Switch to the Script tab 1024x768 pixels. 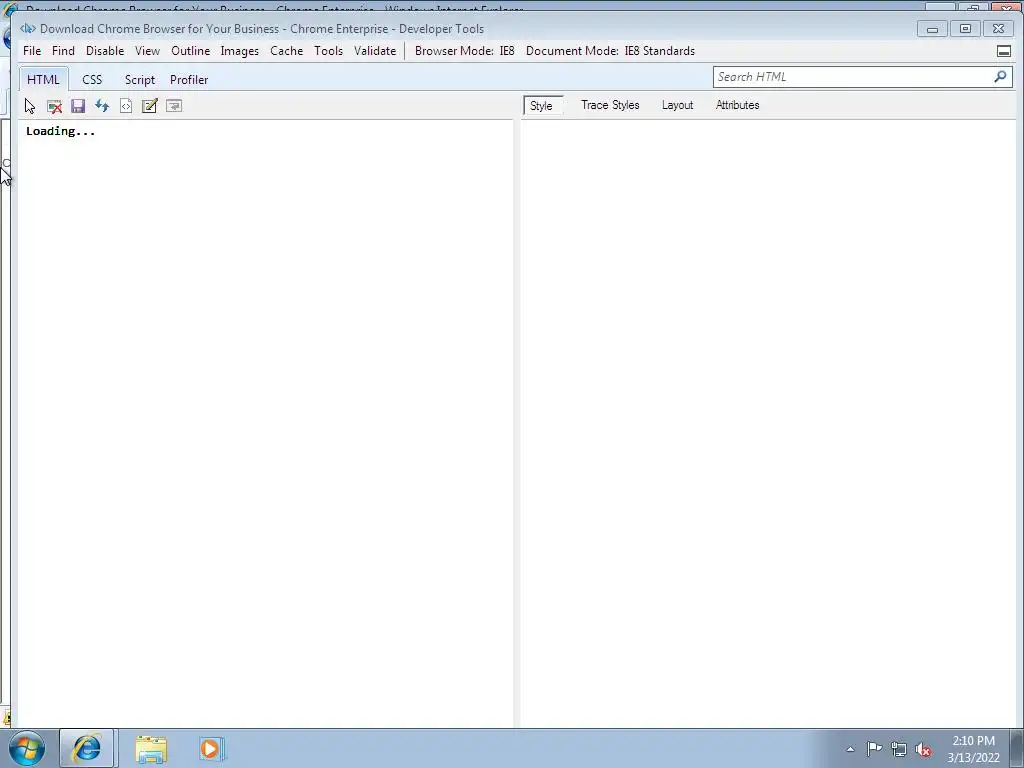(x=140, y=80)
